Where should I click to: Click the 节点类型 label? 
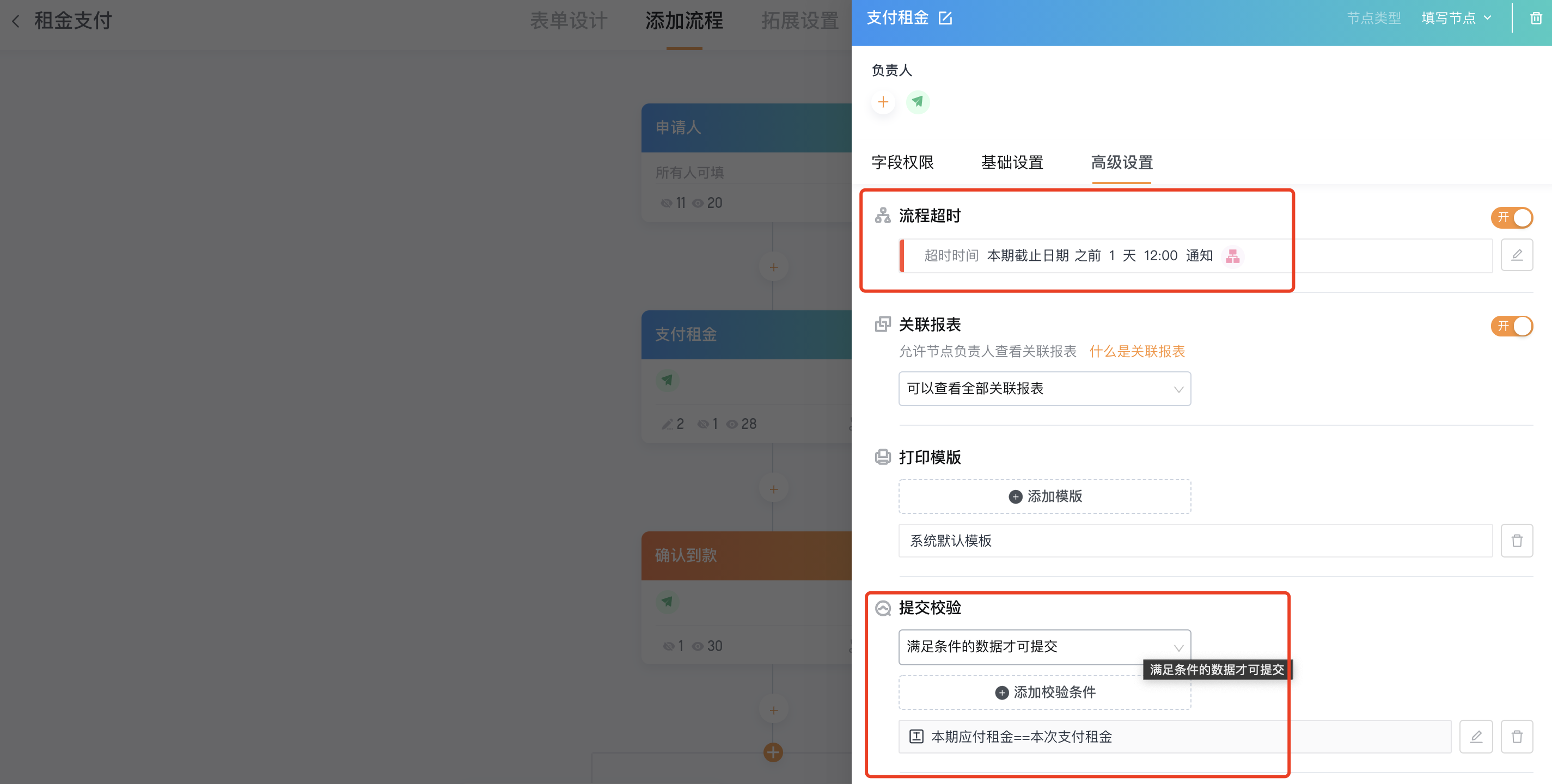pos(1374,18)
